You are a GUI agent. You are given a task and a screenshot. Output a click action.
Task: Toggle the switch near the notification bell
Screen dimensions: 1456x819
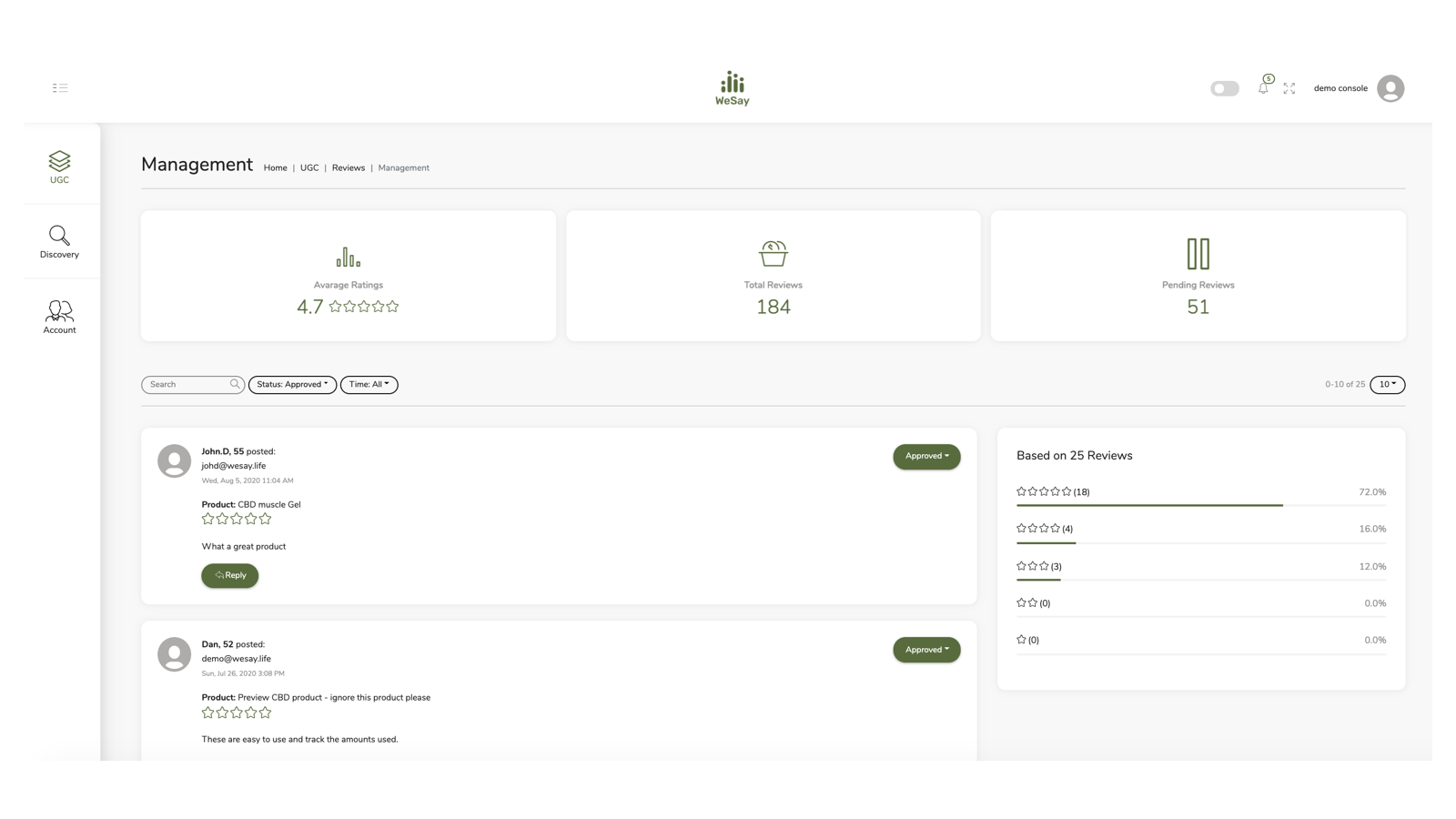tap(1224, 88)
